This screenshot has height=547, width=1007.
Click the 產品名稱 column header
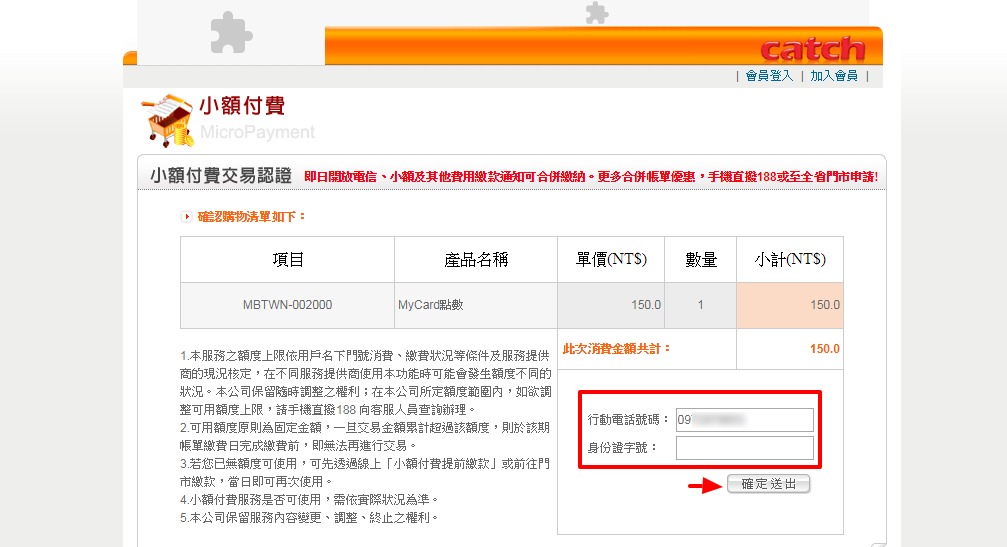point(476,260)
